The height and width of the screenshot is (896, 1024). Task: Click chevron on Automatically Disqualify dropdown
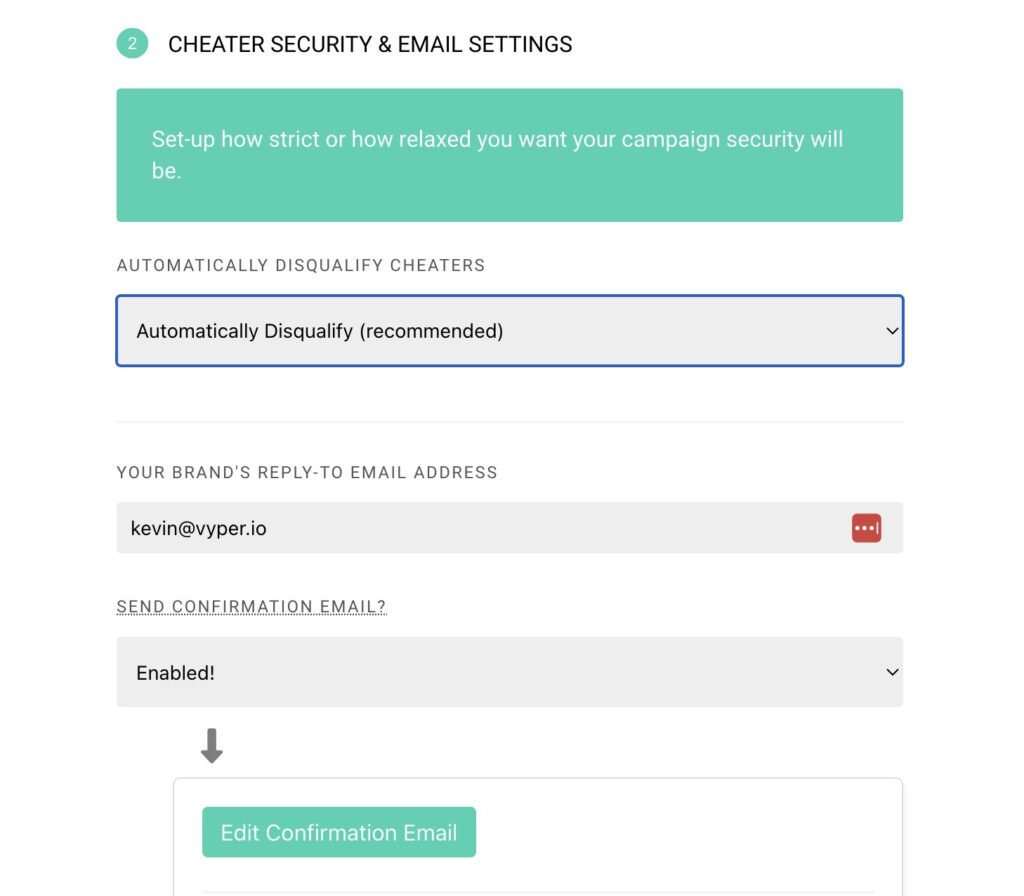click(892, 331)
